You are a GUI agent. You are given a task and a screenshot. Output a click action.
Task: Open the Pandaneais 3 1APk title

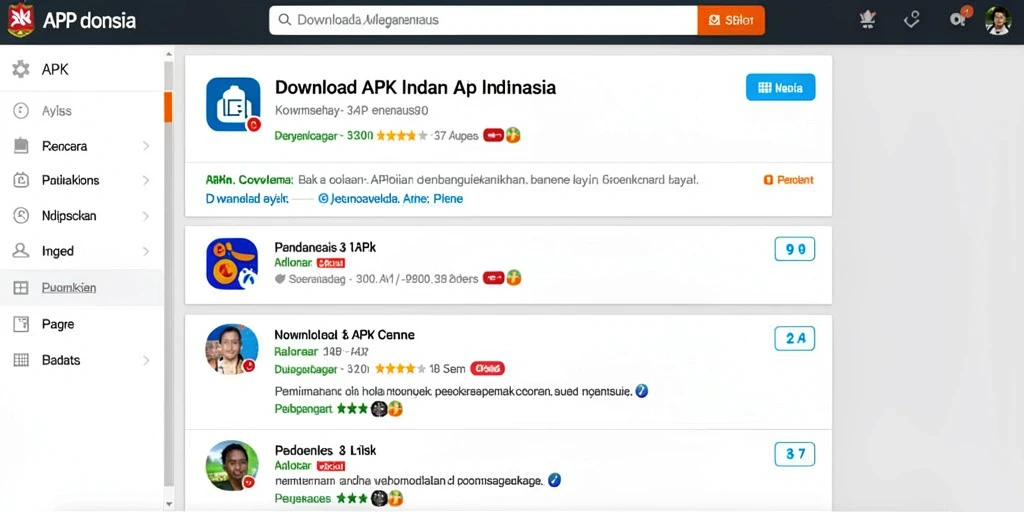325,248
